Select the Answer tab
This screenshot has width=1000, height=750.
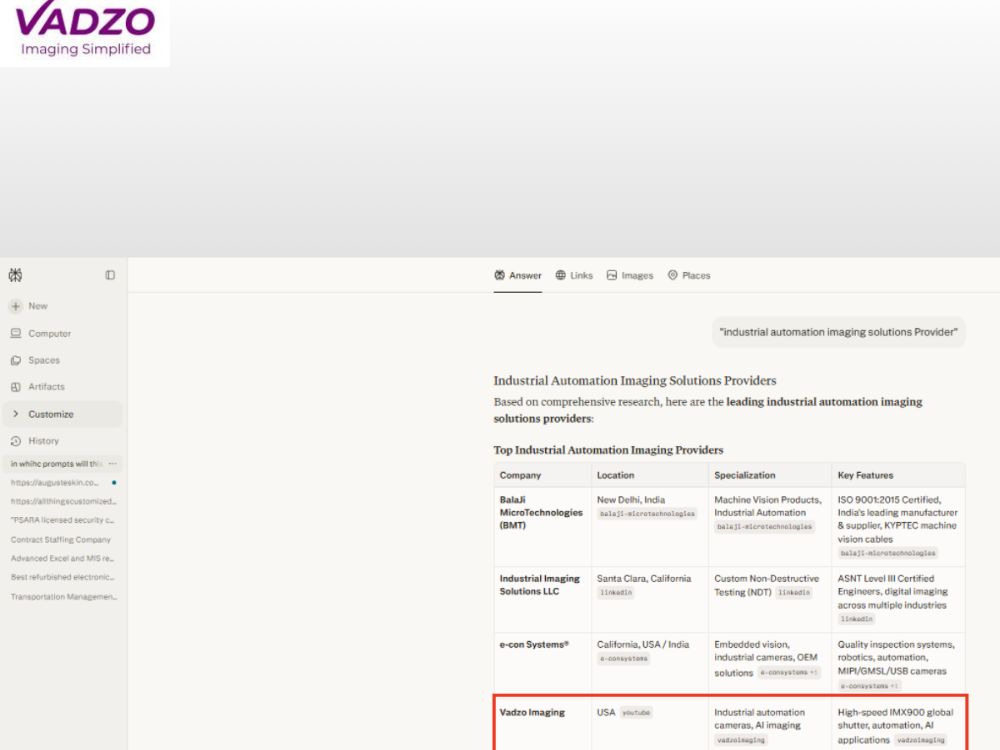point(517,276)
